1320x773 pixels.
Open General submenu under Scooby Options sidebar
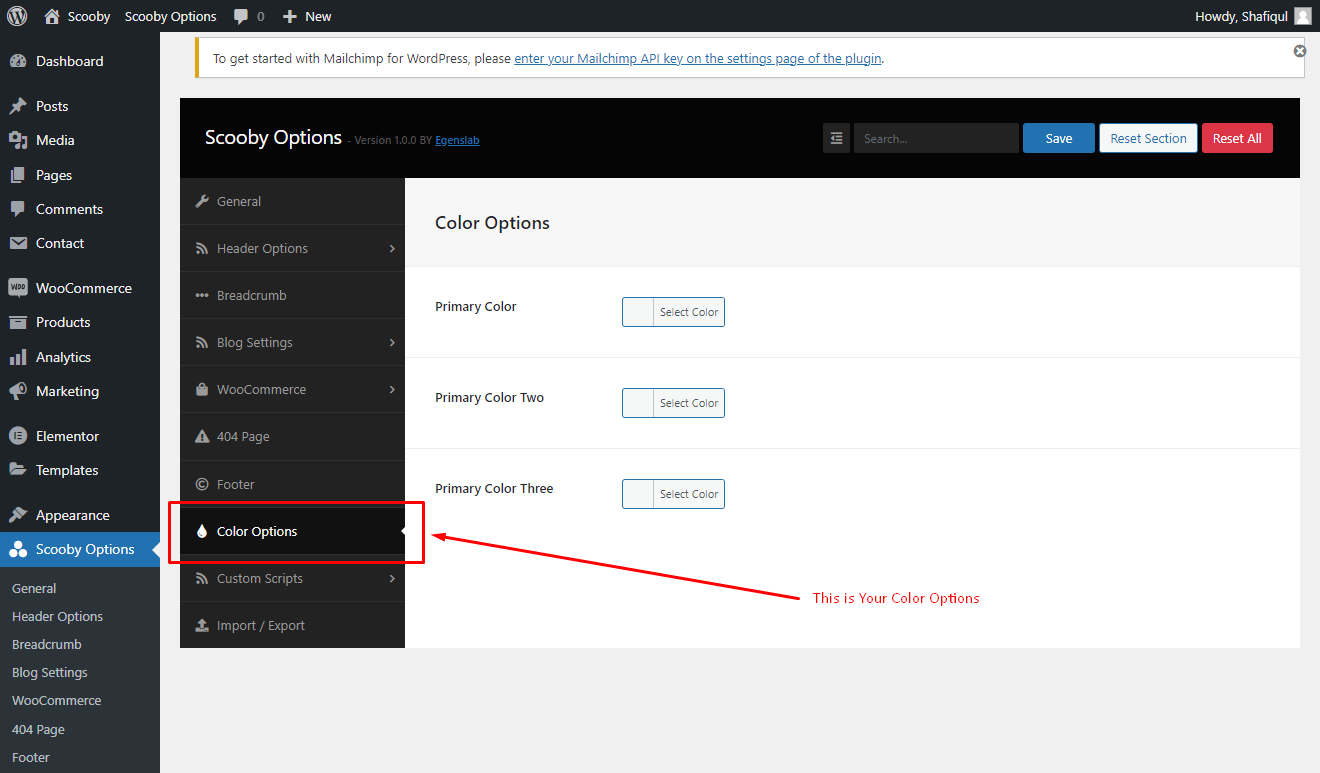34,588
